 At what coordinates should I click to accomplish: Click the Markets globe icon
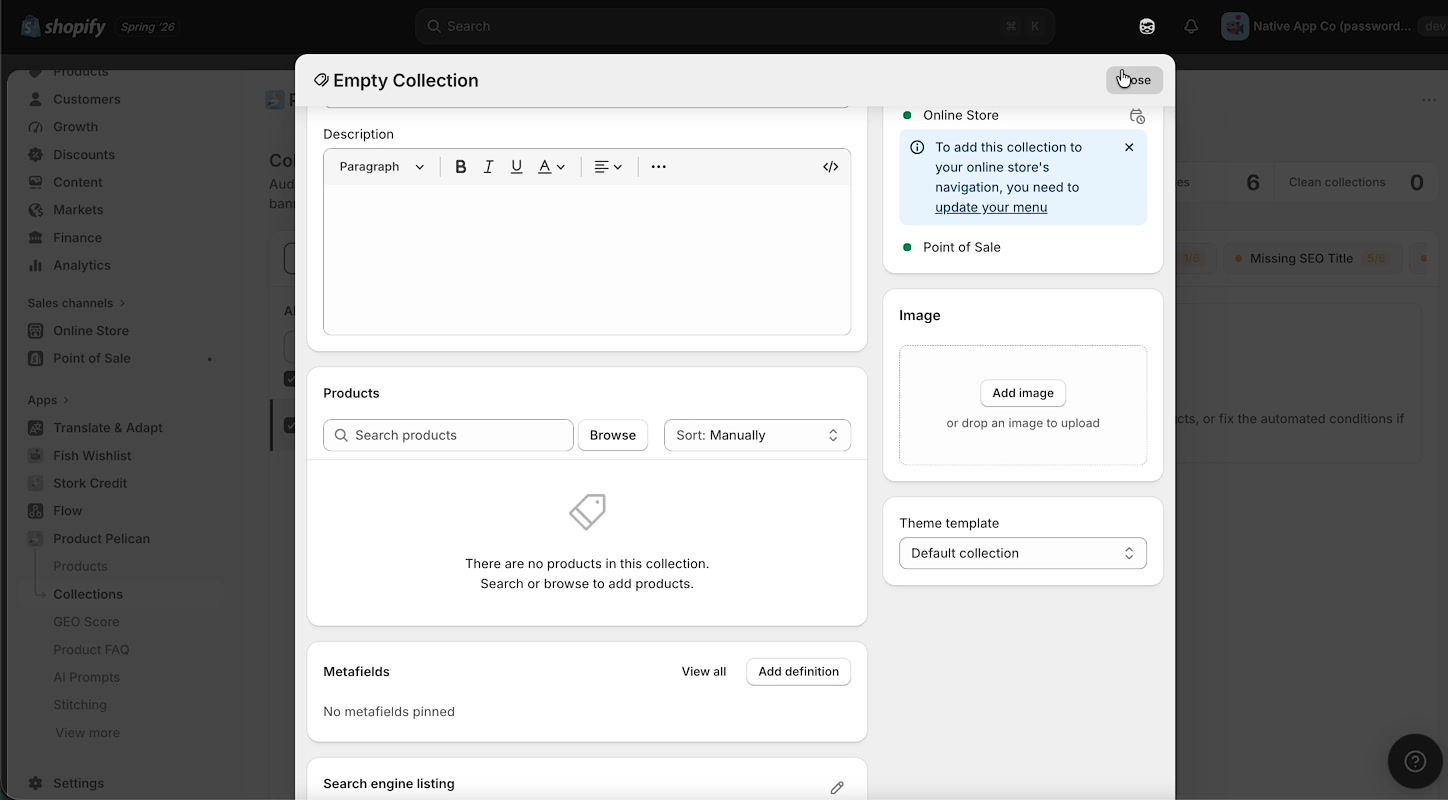[36, 210]
